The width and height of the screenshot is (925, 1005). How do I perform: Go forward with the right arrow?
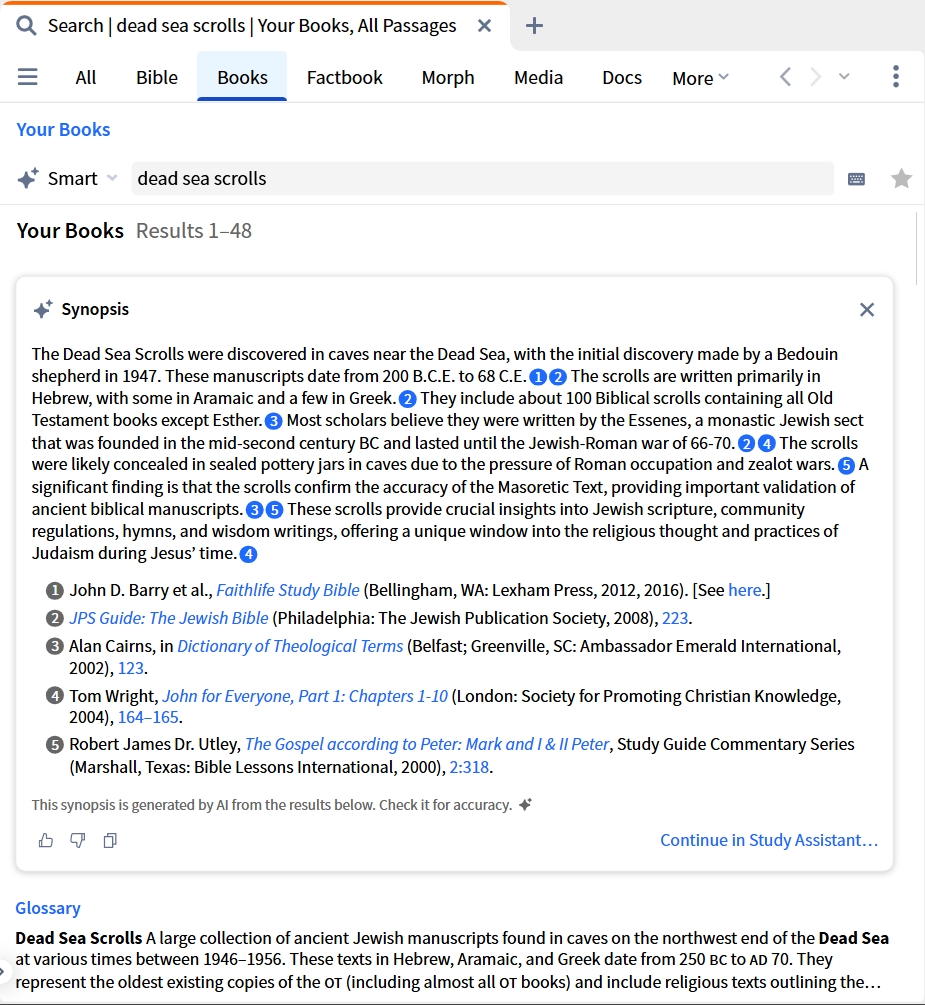[815, 77]
